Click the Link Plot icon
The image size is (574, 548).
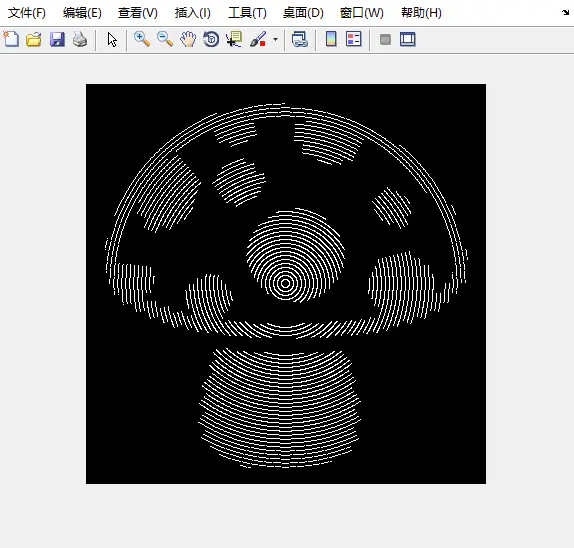pyautogui.click(x=299, y=39)
